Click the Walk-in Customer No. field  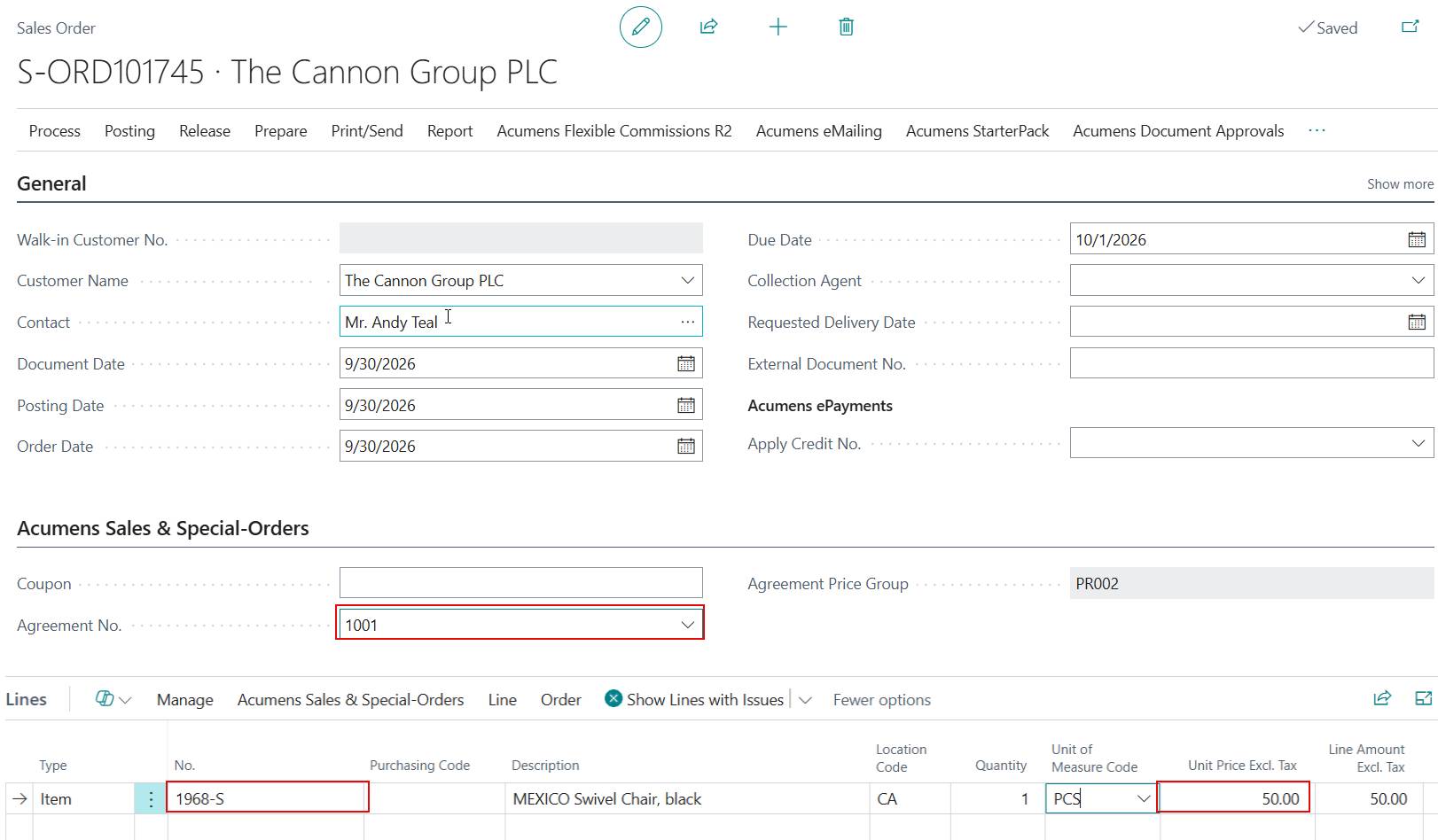[521, 238]
